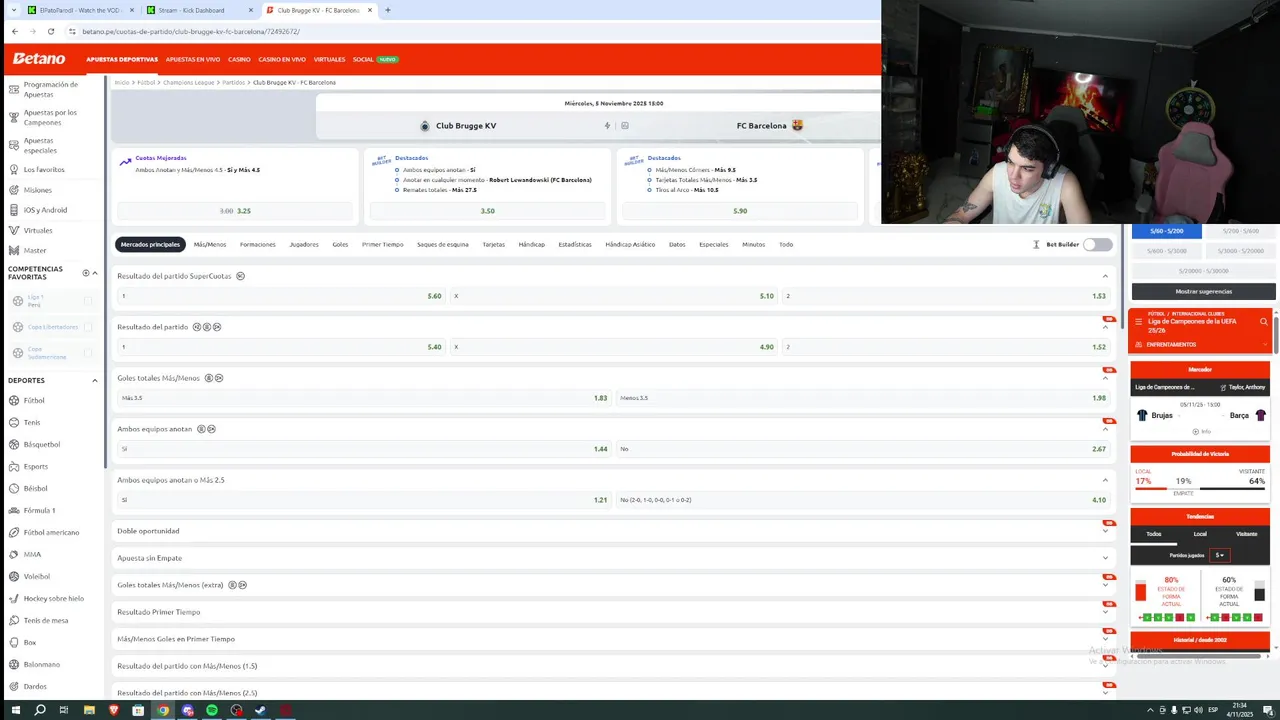This screenshot has height=720, width=1280.
Task: Click the search icon in the UEFA widget
Action: coord(1264,322)
